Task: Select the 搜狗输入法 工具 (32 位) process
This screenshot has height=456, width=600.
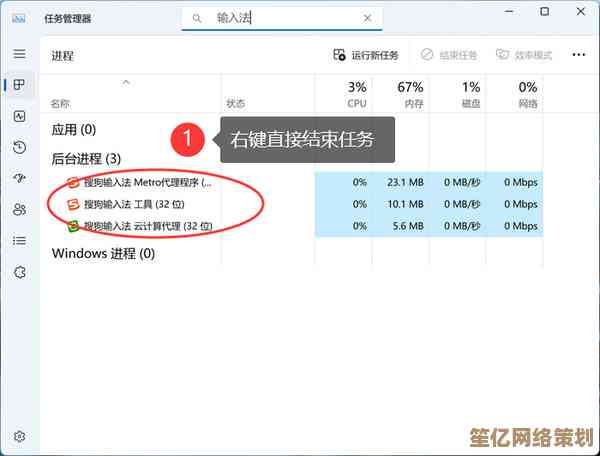Action: [140, 204]
